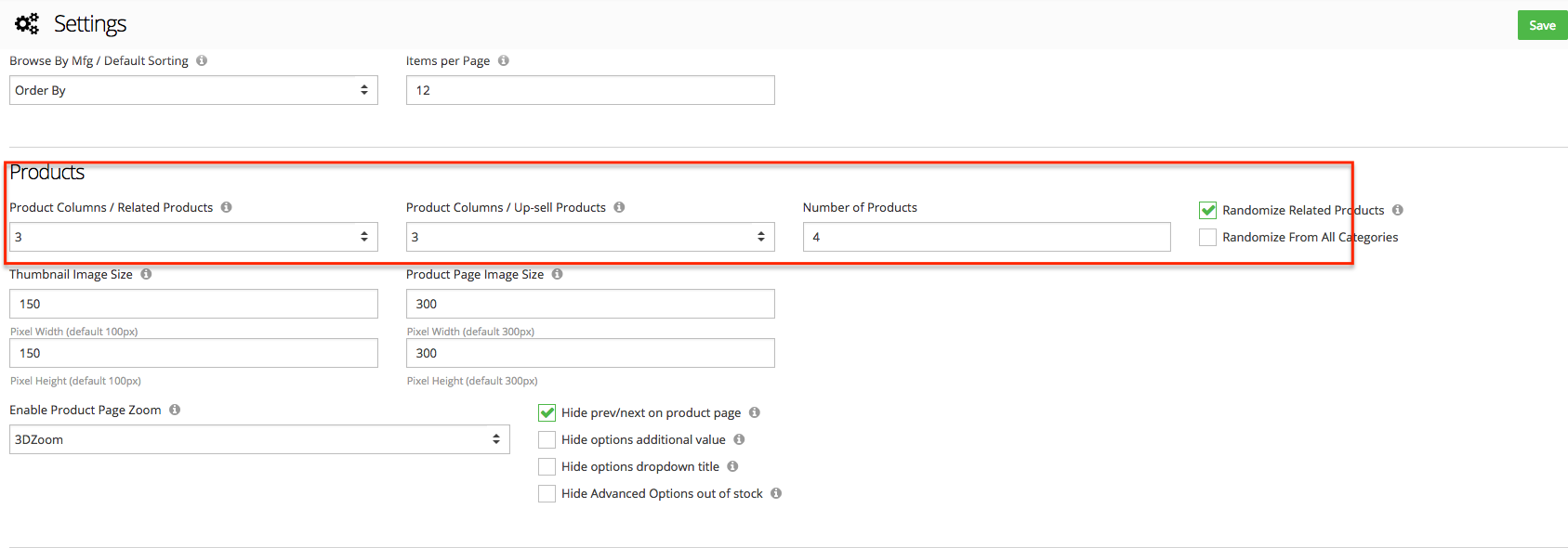
Task: Check Hide options dropdown title
Action: pyautogui.click(x=547, y=466)
